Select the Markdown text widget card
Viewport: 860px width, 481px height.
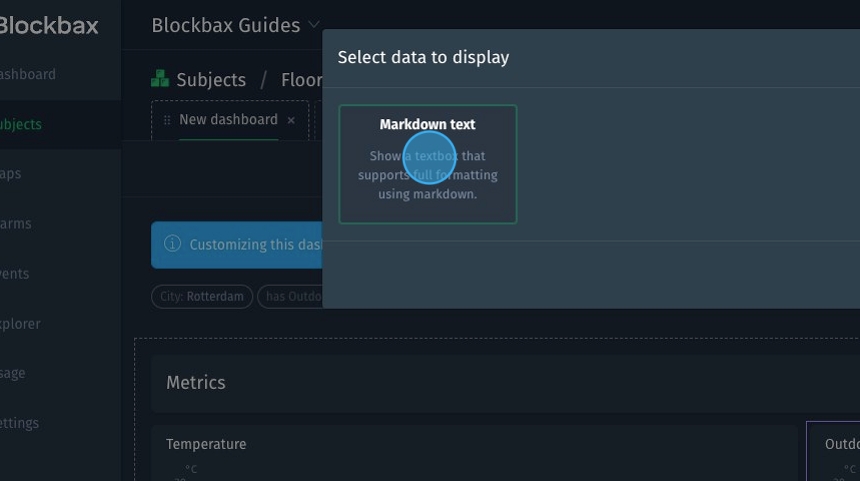click(x=428, y=164)
